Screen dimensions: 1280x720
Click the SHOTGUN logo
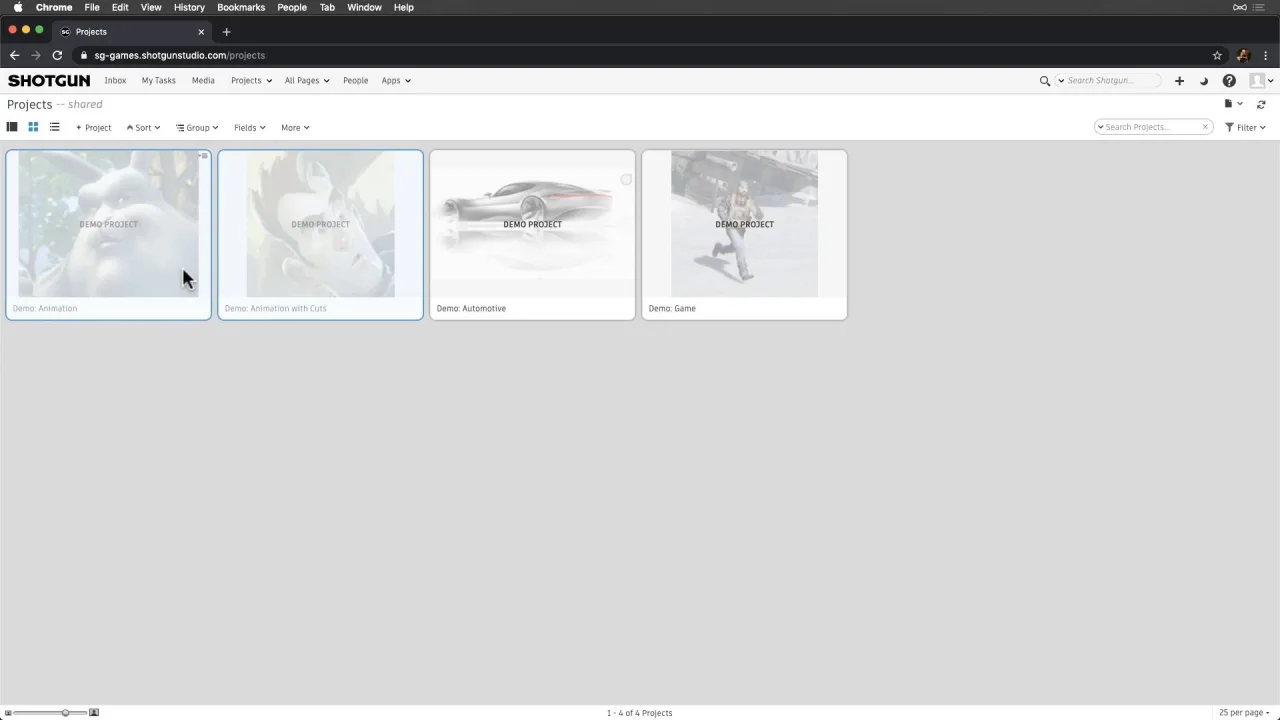pos(49,80)
